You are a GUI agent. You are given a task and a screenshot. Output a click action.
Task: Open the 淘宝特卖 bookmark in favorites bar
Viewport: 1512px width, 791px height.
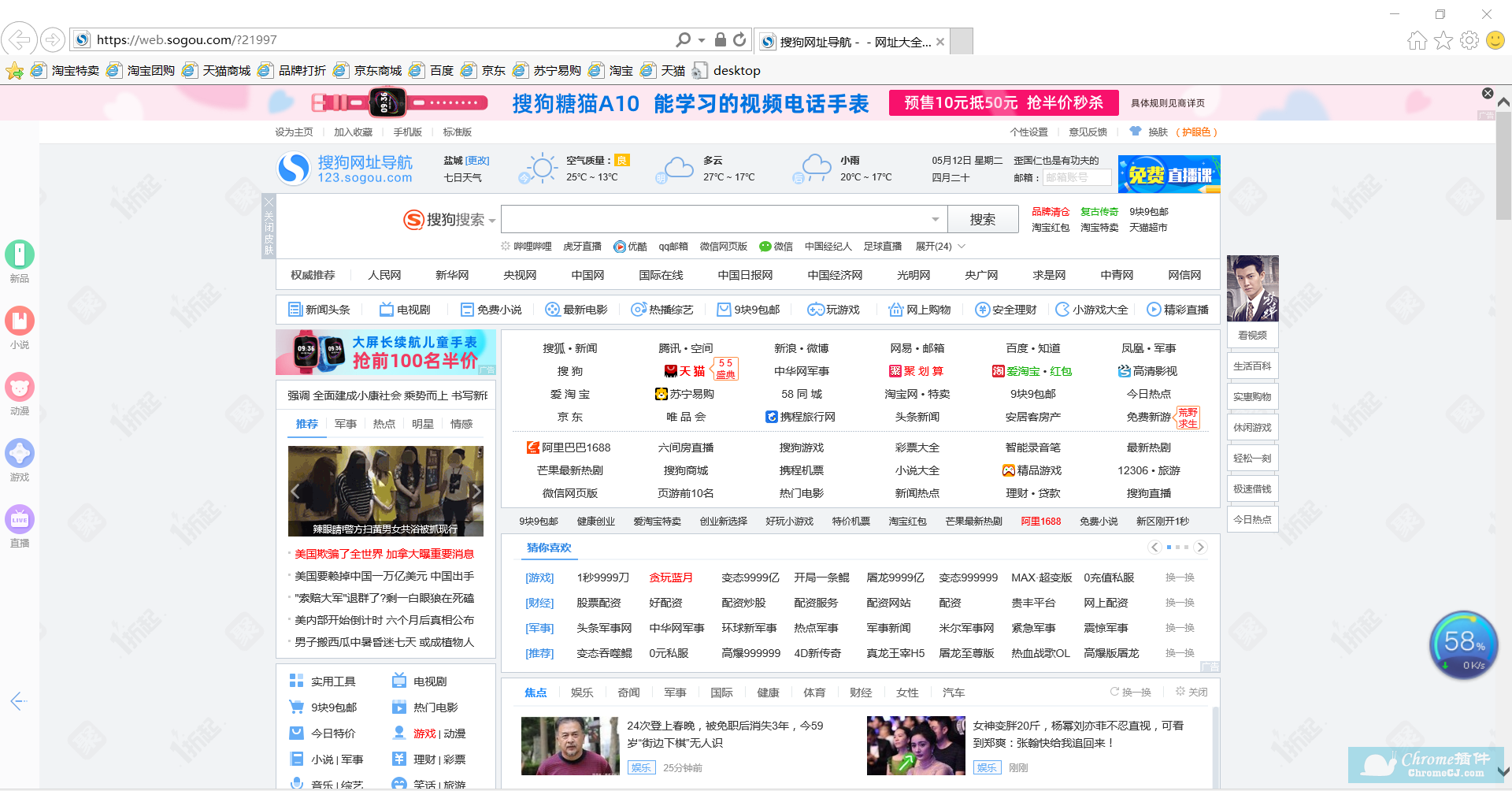[65, 70]
